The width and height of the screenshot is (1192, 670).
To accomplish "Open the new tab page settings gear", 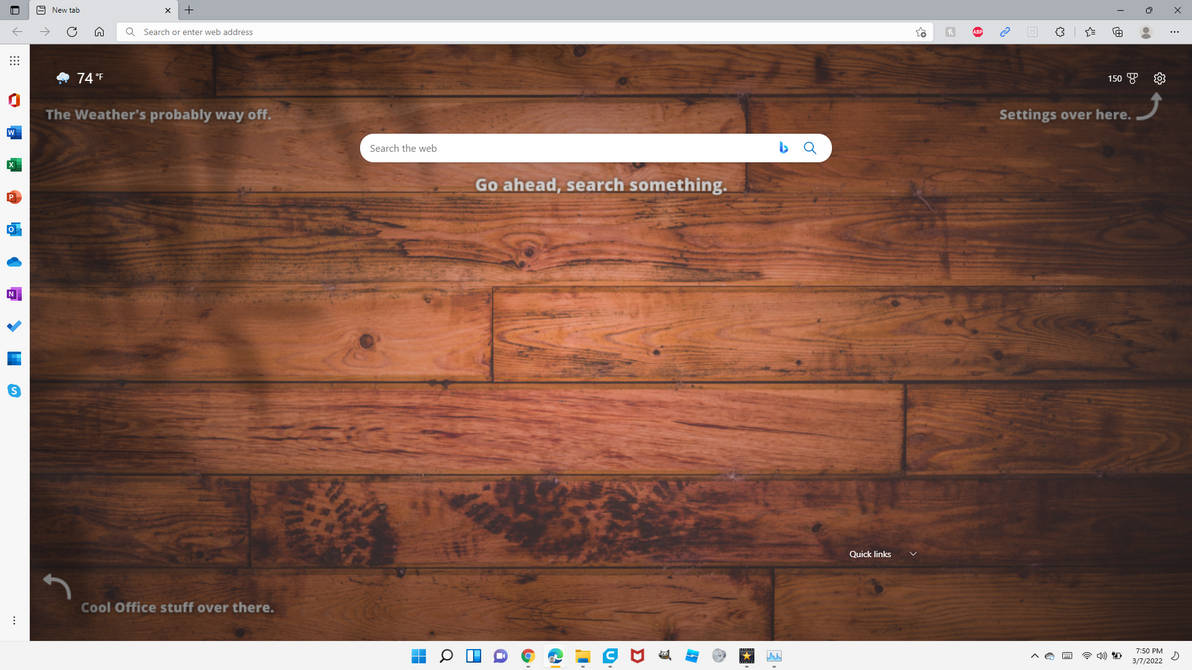I will [x=1159, y=78].
